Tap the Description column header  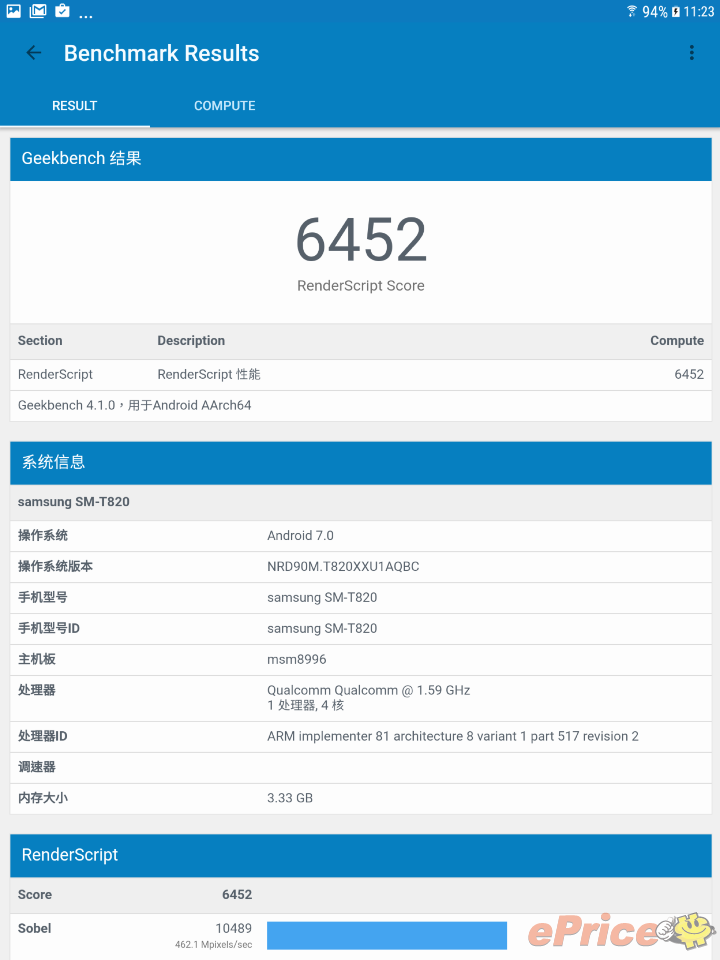(x=191, y=341)
